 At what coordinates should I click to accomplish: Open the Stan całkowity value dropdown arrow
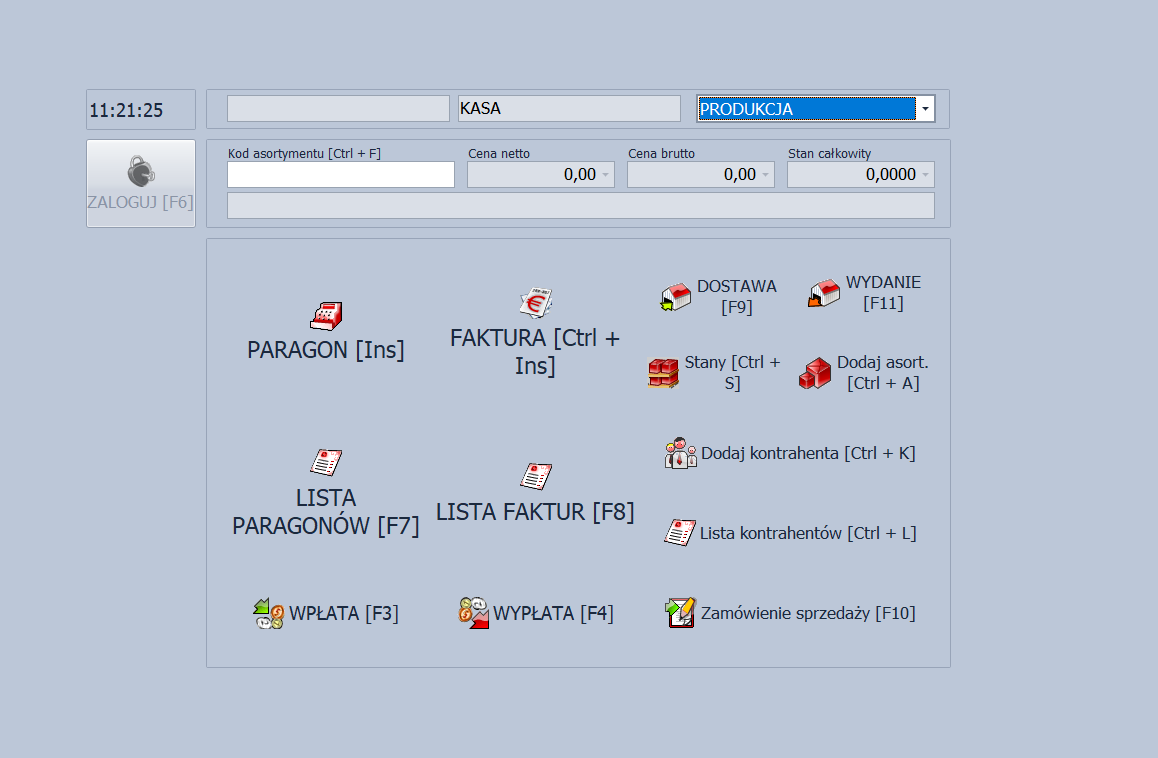coord(925,175)
